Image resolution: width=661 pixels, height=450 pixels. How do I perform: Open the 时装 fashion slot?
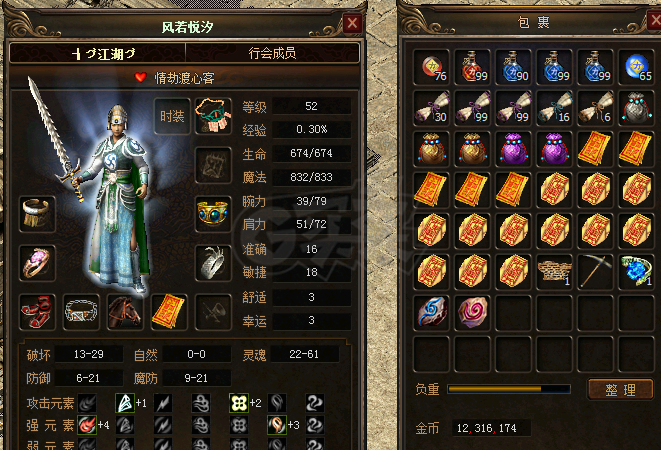click(x=172, y=116)
